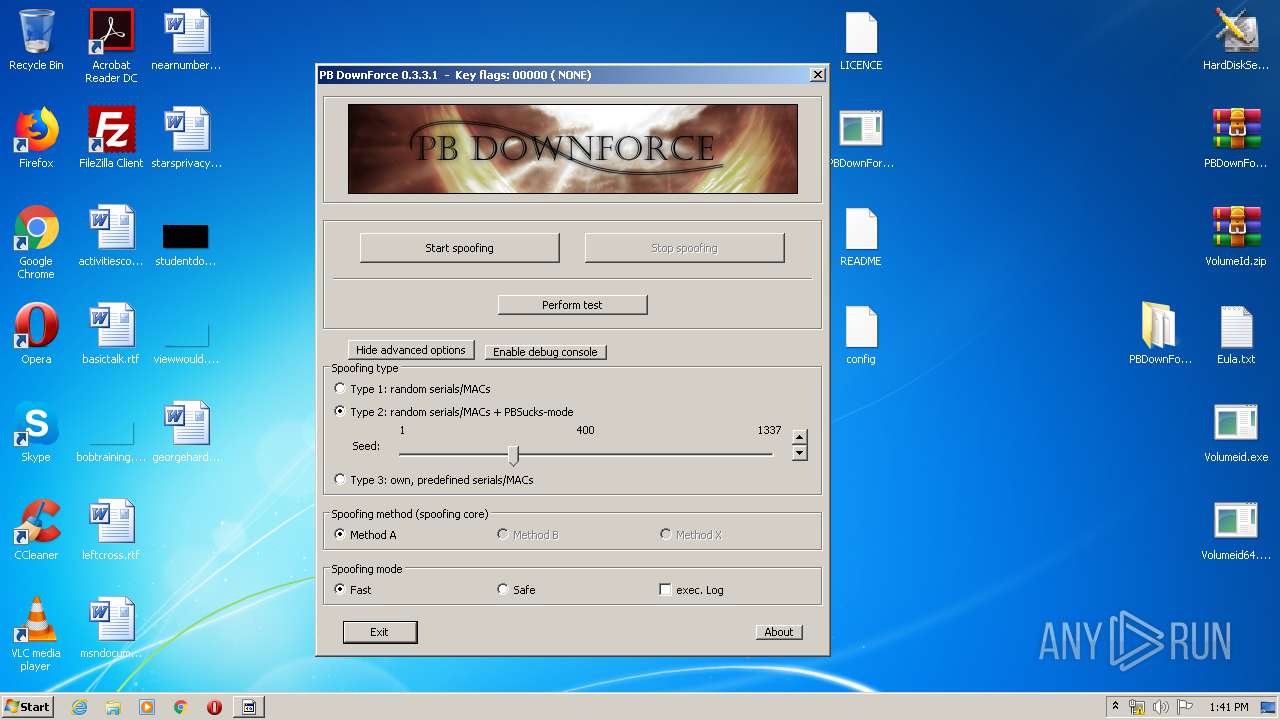
Task: Select the Eula.txt file icon
Action: (x=1236, y=334)
